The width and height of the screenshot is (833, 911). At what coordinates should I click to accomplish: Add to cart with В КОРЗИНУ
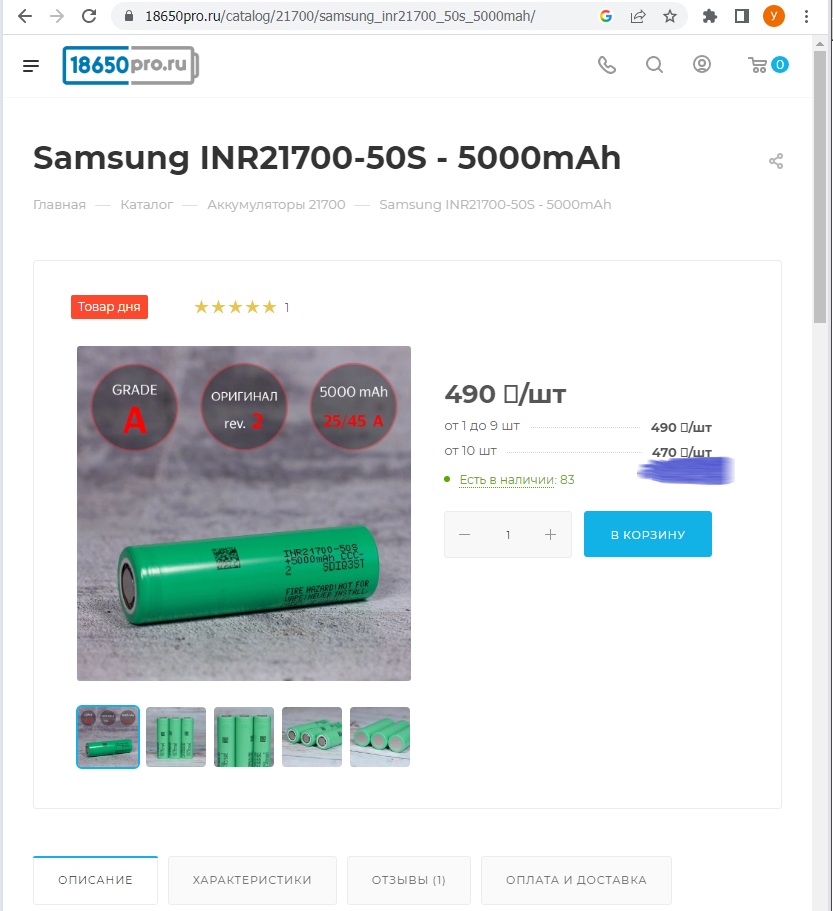[x=648, y=535]
